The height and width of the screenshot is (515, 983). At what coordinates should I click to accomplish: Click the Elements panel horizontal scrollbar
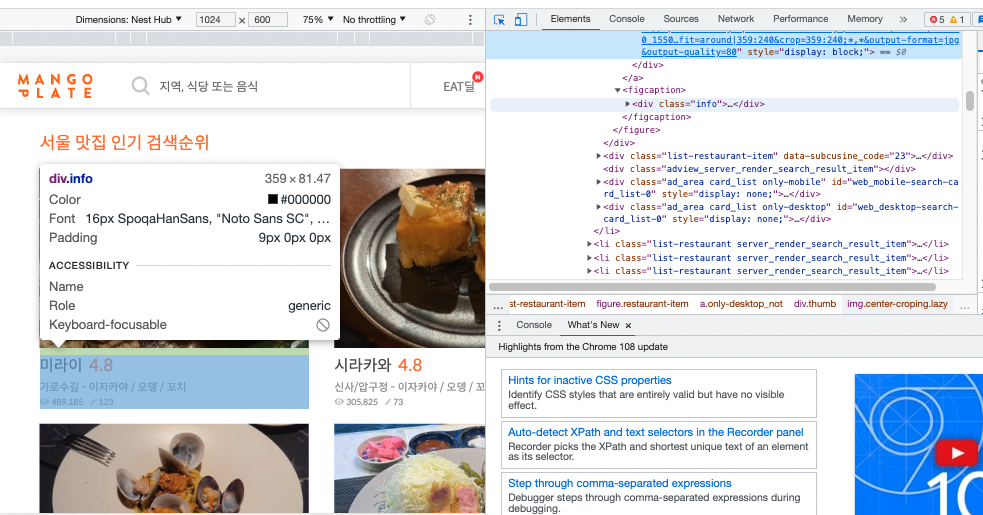click(712, 287)
